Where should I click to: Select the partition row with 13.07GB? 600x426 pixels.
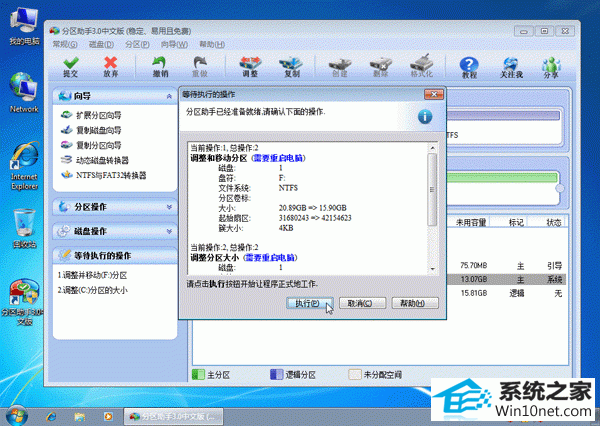[x=506, y=279]
